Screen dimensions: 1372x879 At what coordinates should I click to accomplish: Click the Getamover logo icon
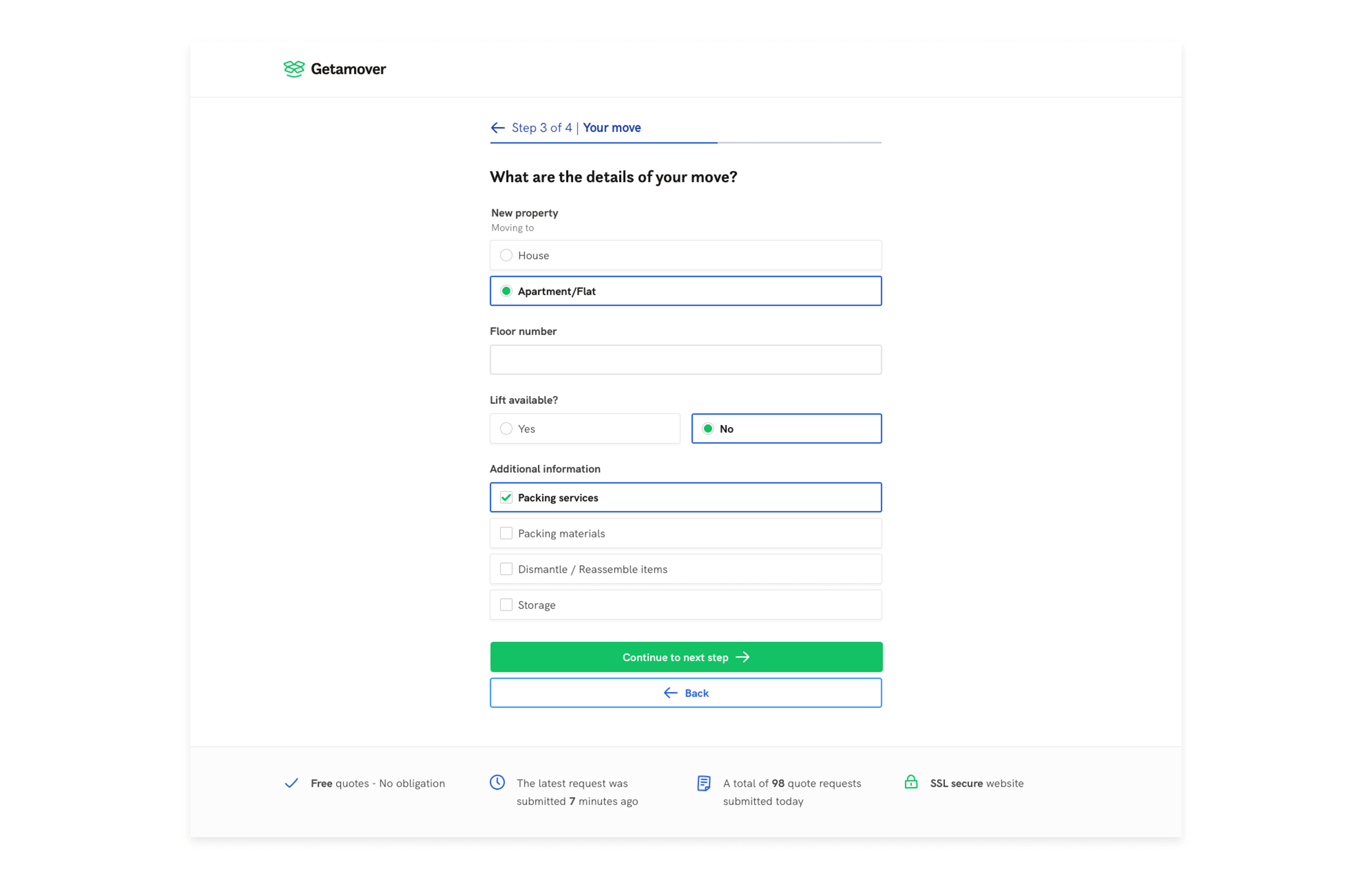(294, 69)
